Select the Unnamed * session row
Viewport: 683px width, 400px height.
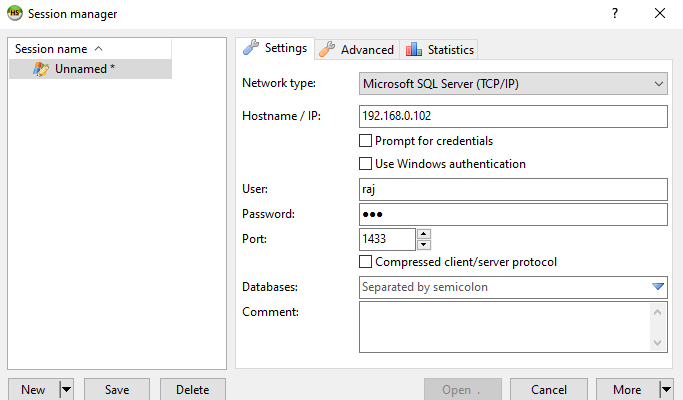(90, 69)
